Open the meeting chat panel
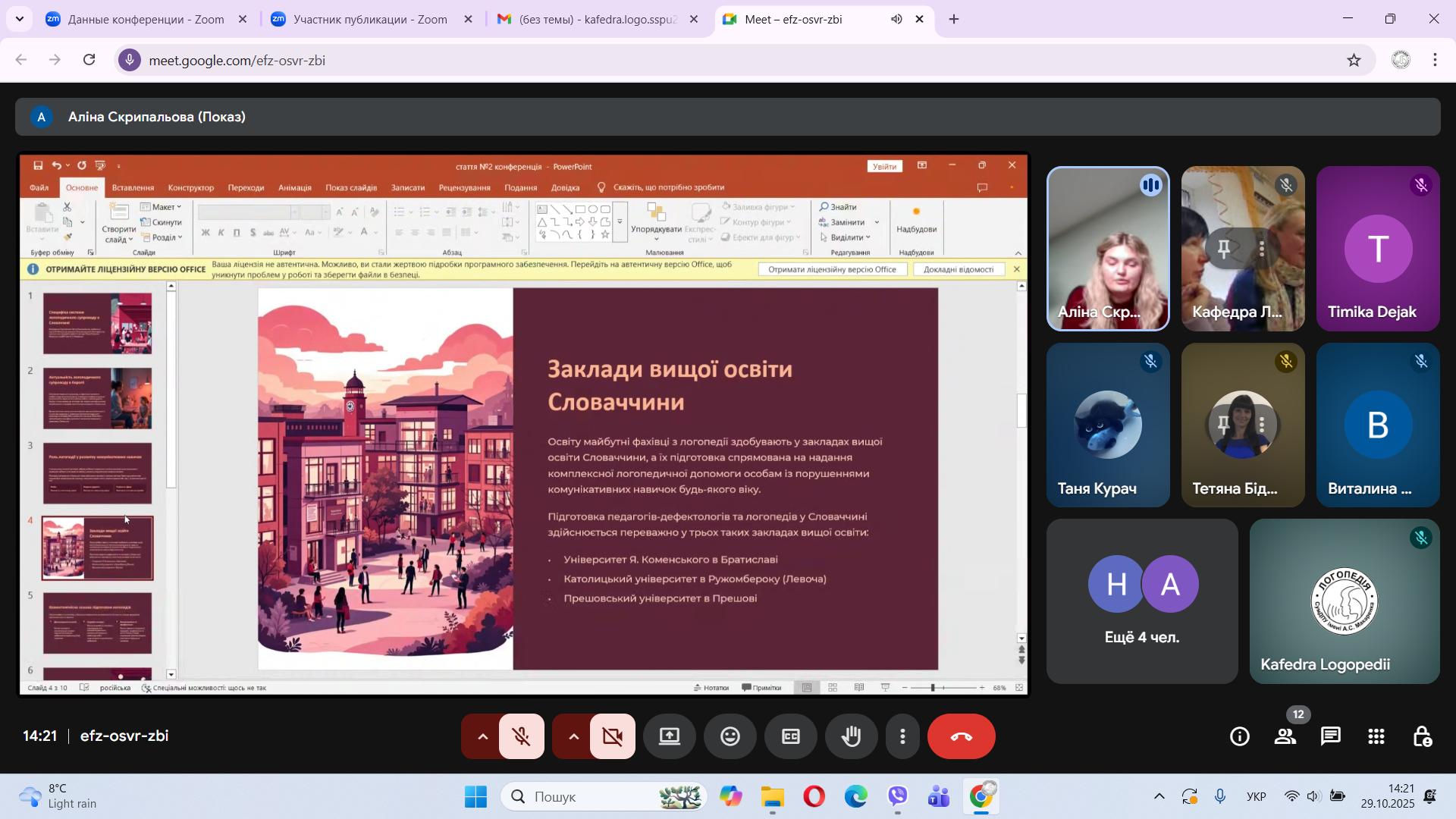The image size is (1456, 819). coord(1331,736)
